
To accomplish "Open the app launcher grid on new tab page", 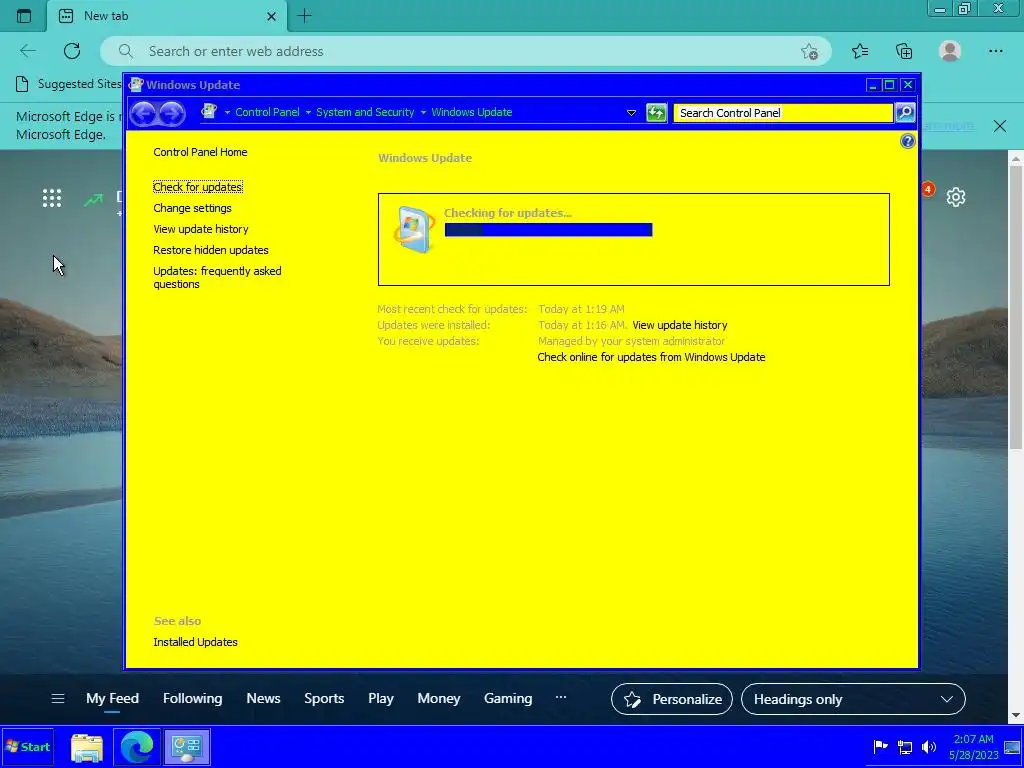I will pos(52,198).
